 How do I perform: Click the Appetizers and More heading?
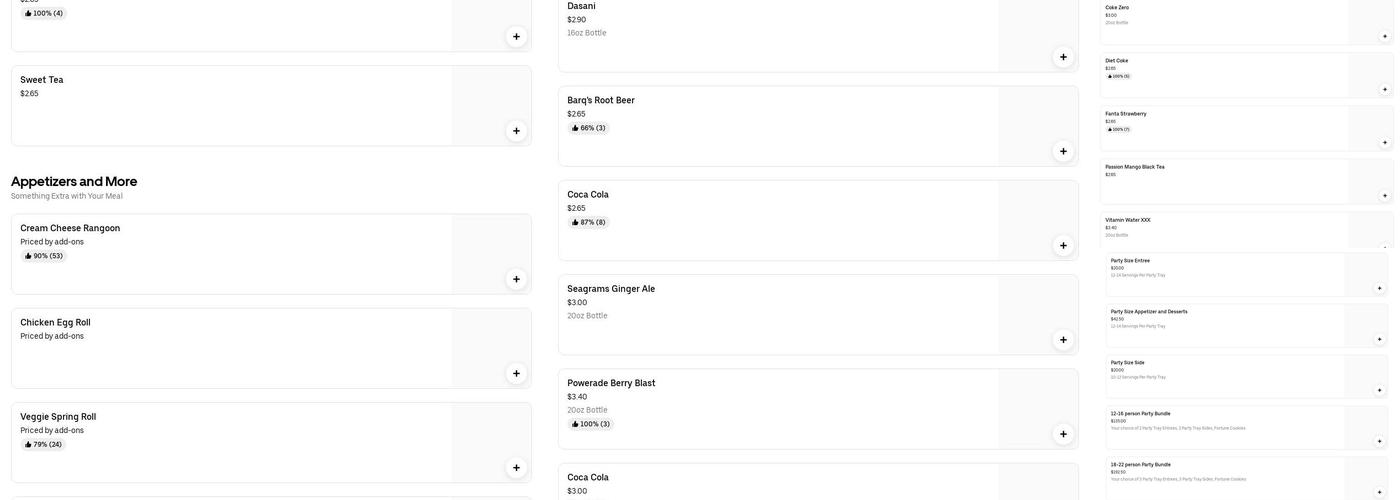point(74,182)
